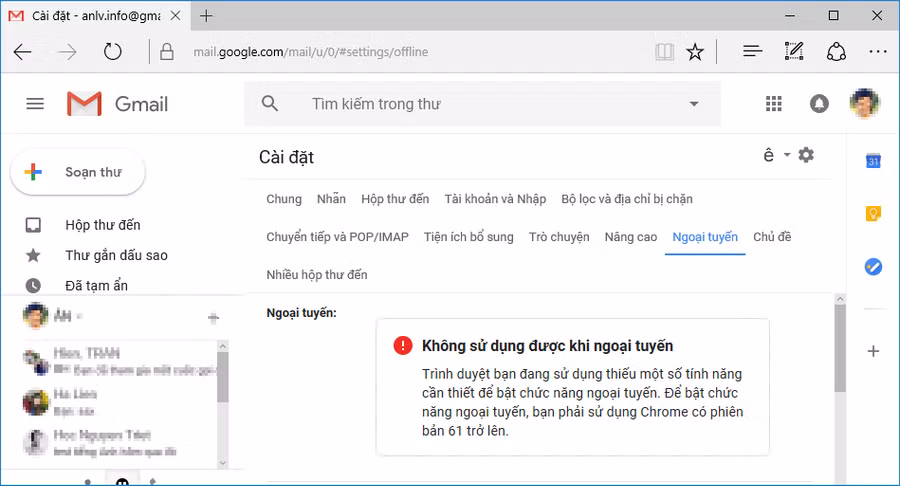The height and width of the screenshot is (486, 900).
Task: Click the Tìm kiếm trong thư search field
Action: click(x=480, y=104)
